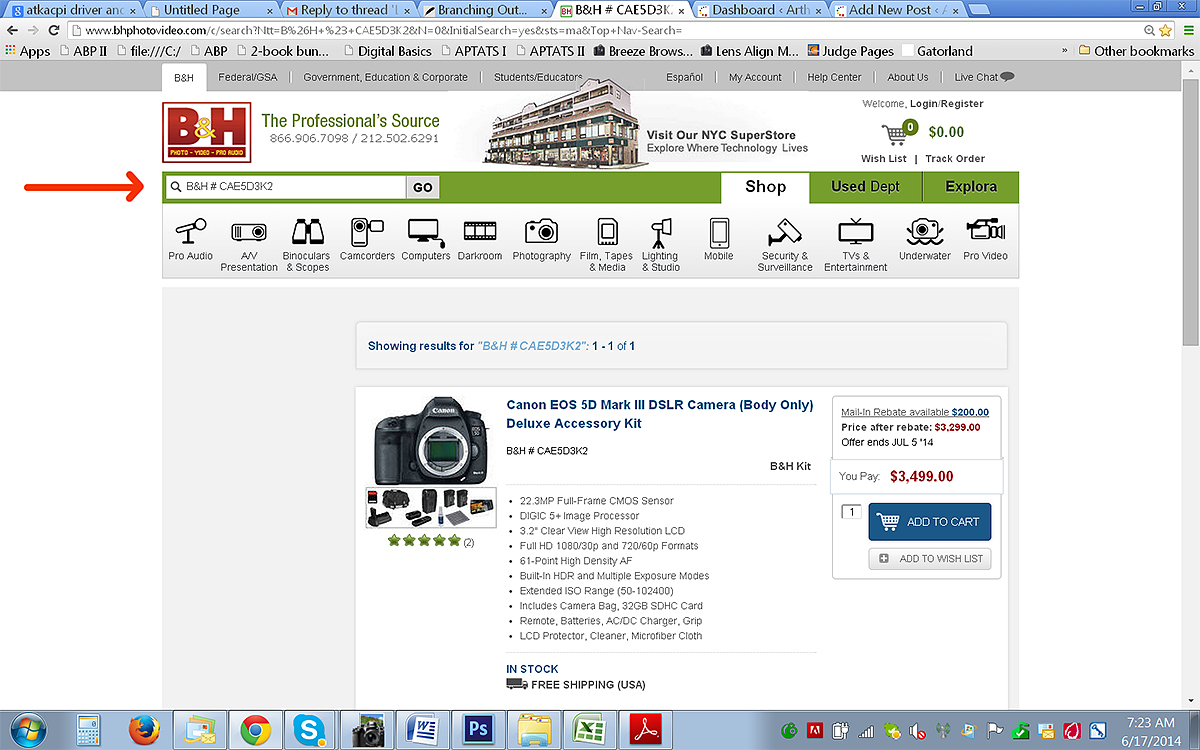Open the Underwater category icon
Screen dimensions: 1200x750
tap(925, 232)
